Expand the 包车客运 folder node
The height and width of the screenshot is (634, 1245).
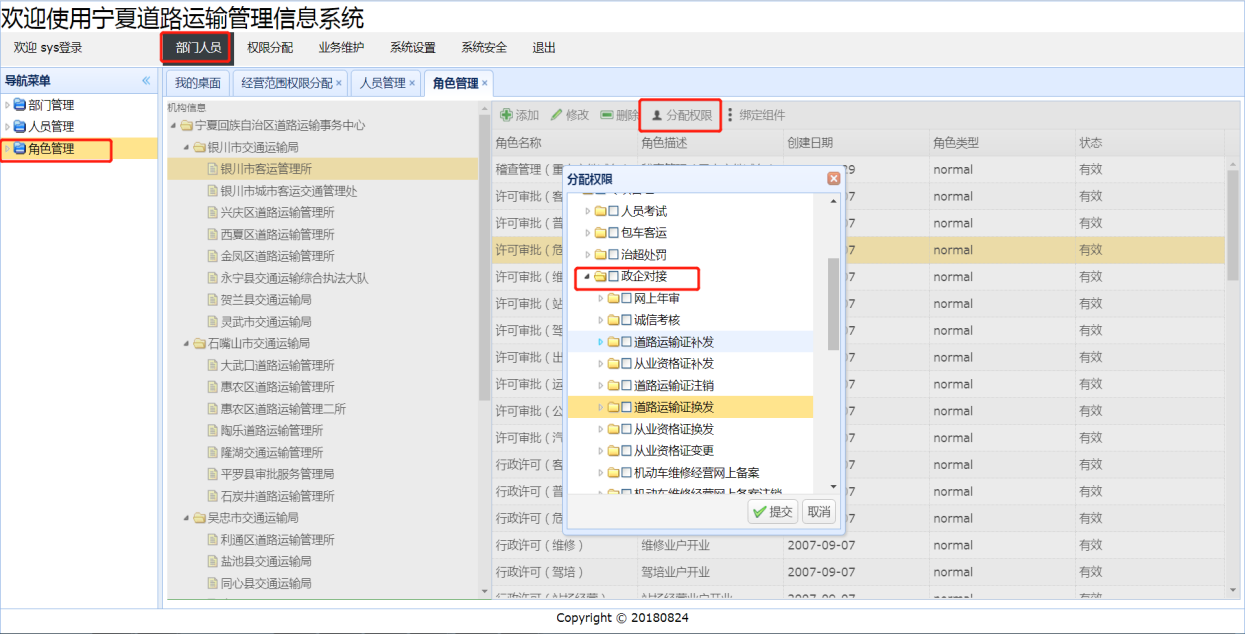pos(588,233)
